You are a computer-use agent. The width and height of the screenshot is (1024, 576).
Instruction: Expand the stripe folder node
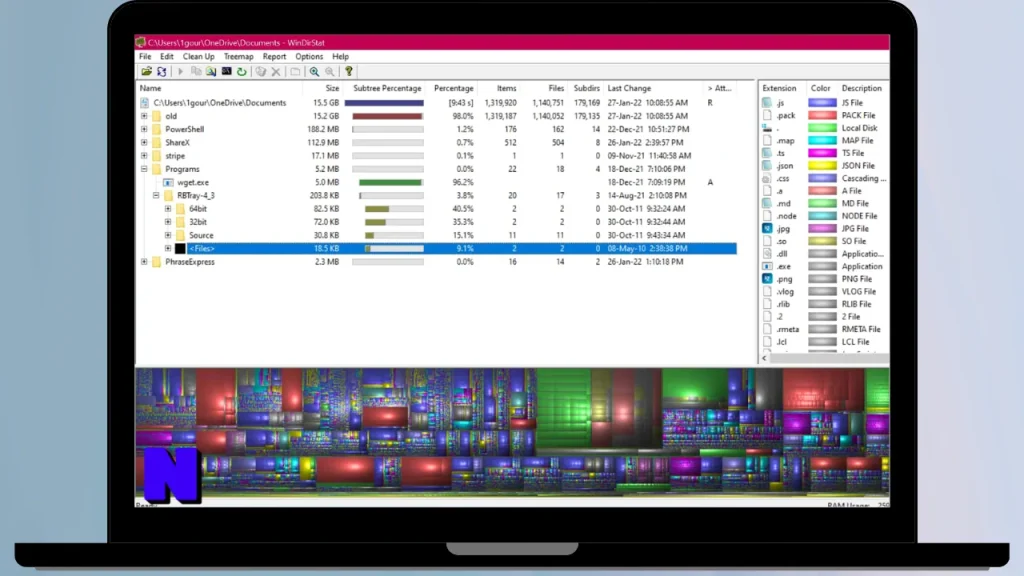coord(144,155)
